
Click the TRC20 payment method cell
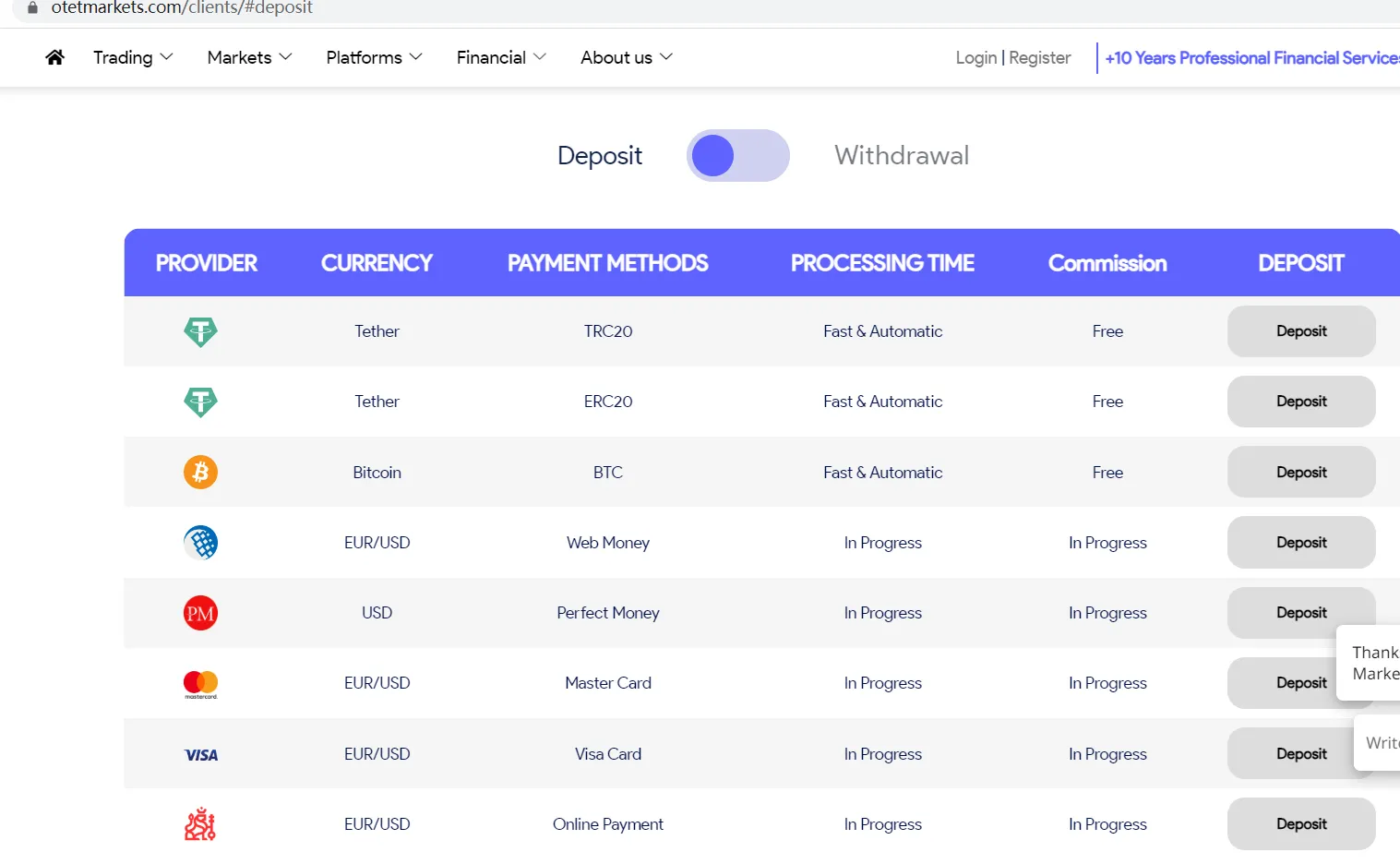coord(608,331)
